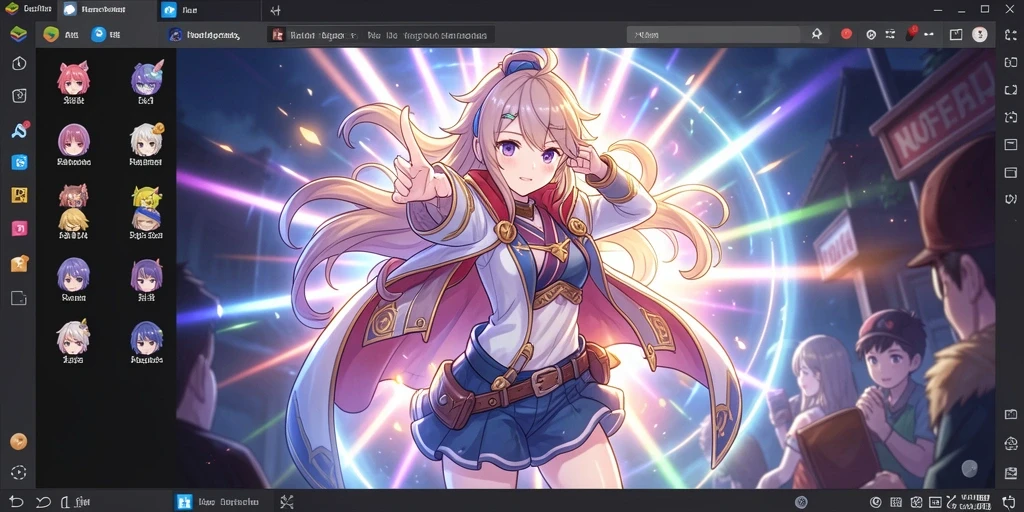This screenshot has height=512, width=1024.
Task: Switch to the active tab with cloud icon
Action: [x=108, y=10]
